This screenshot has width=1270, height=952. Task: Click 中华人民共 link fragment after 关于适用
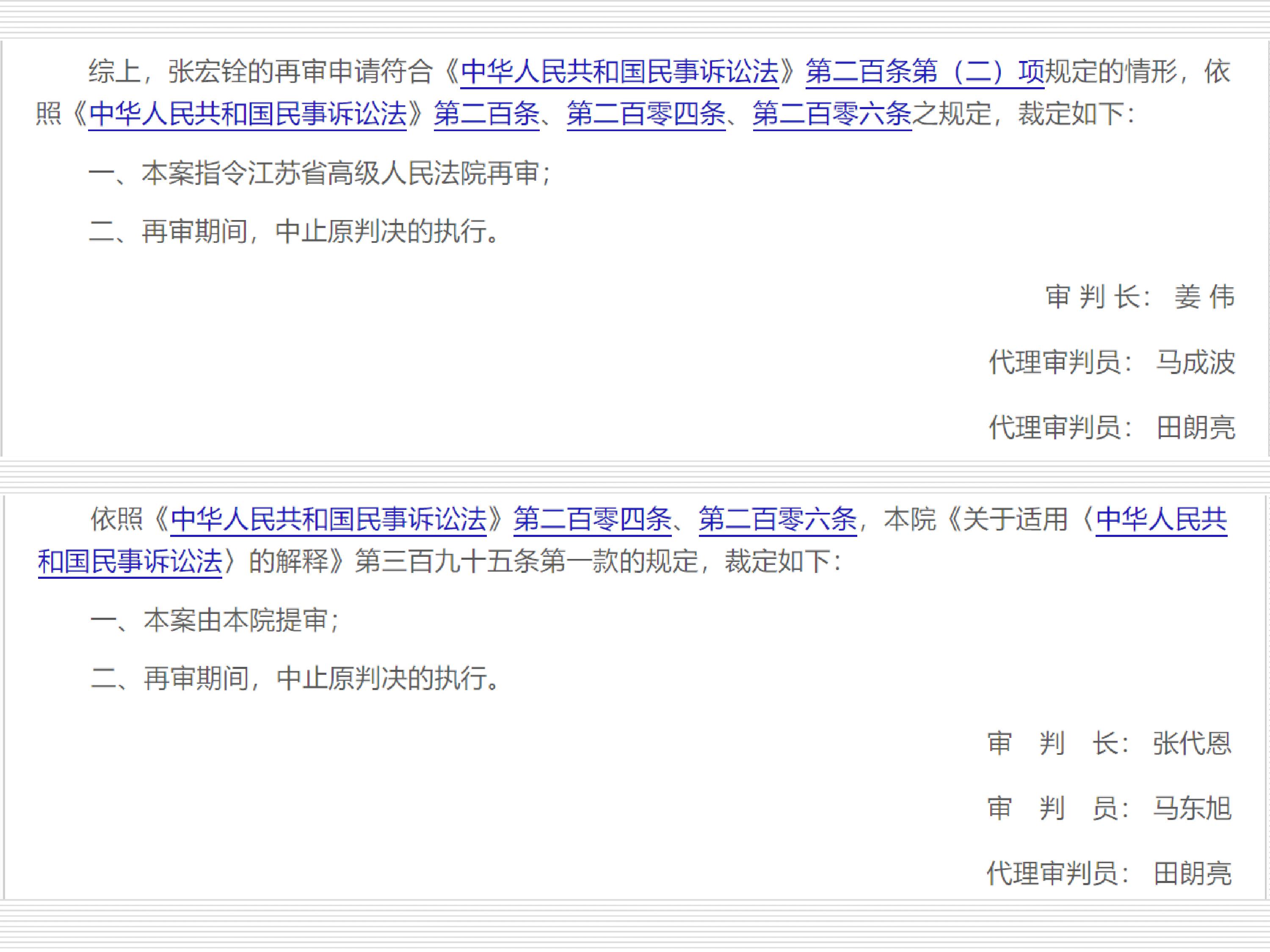(x=1161, y=519)
